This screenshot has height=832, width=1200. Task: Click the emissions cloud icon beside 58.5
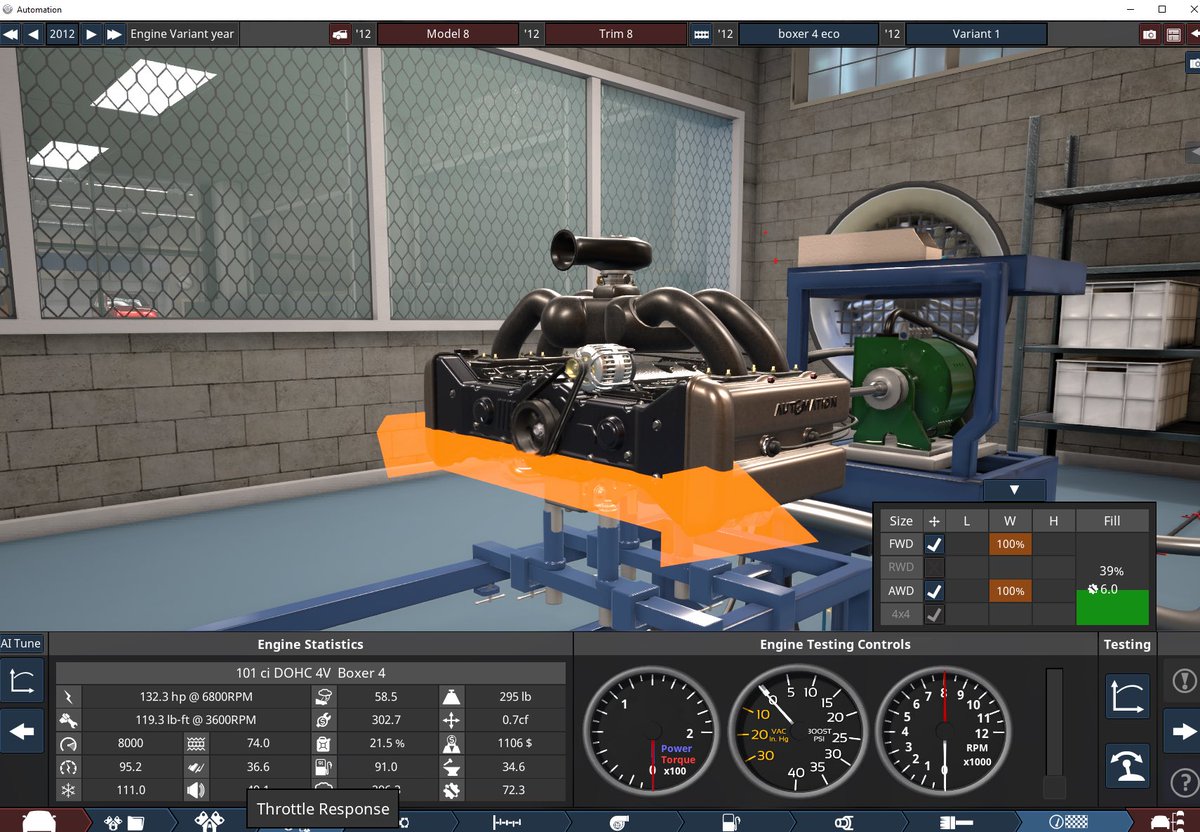coord(323,697)
